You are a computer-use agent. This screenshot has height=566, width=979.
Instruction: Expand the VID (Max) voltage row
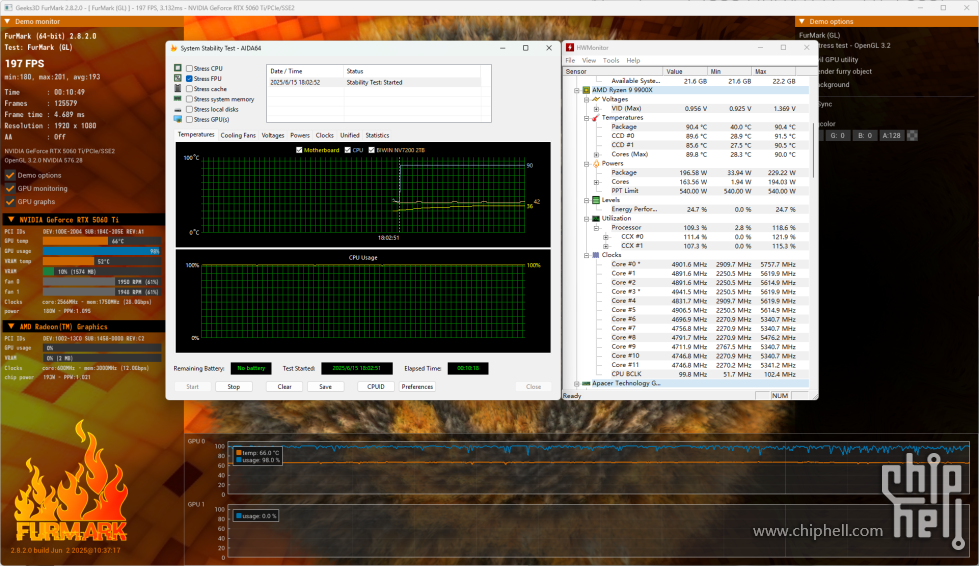pos(596,109)
